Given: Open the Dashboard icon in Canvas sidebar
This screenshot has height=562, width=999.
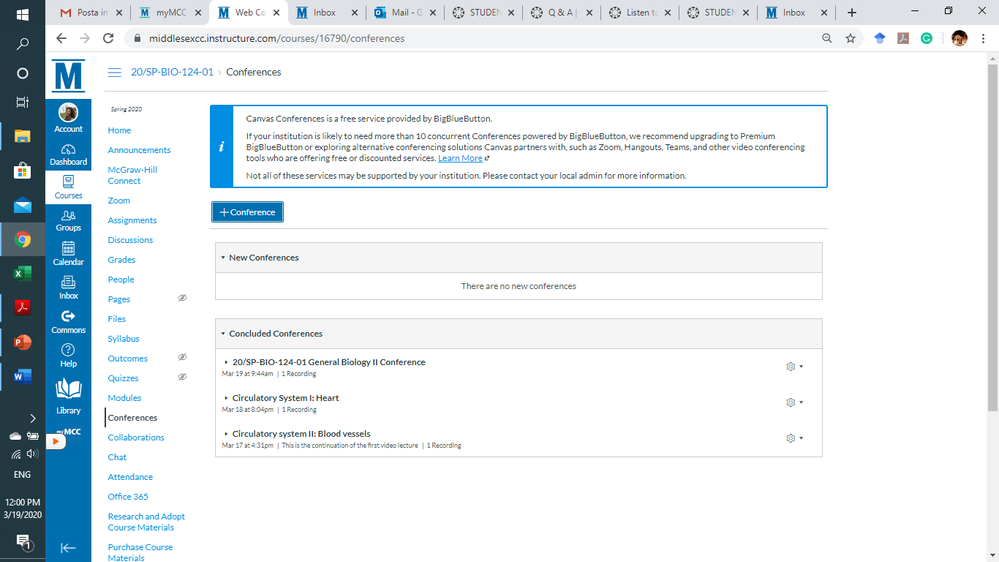Looking at the screenshot, I should tap(68, 154).
